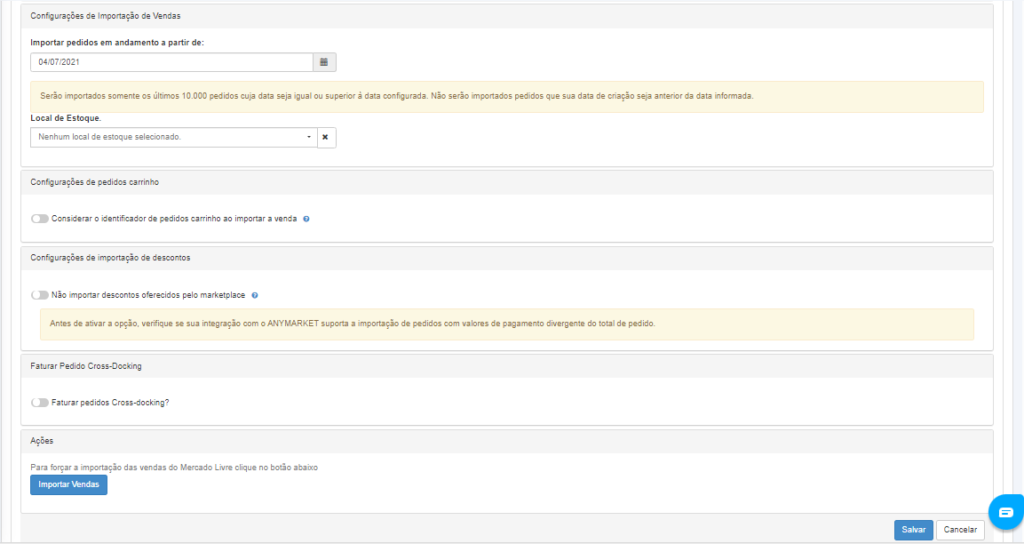Screen dimensions: 1024x544
Task: Toggle Faturar pedidos Cross-docking switch
Action: [x=40, y=402]
